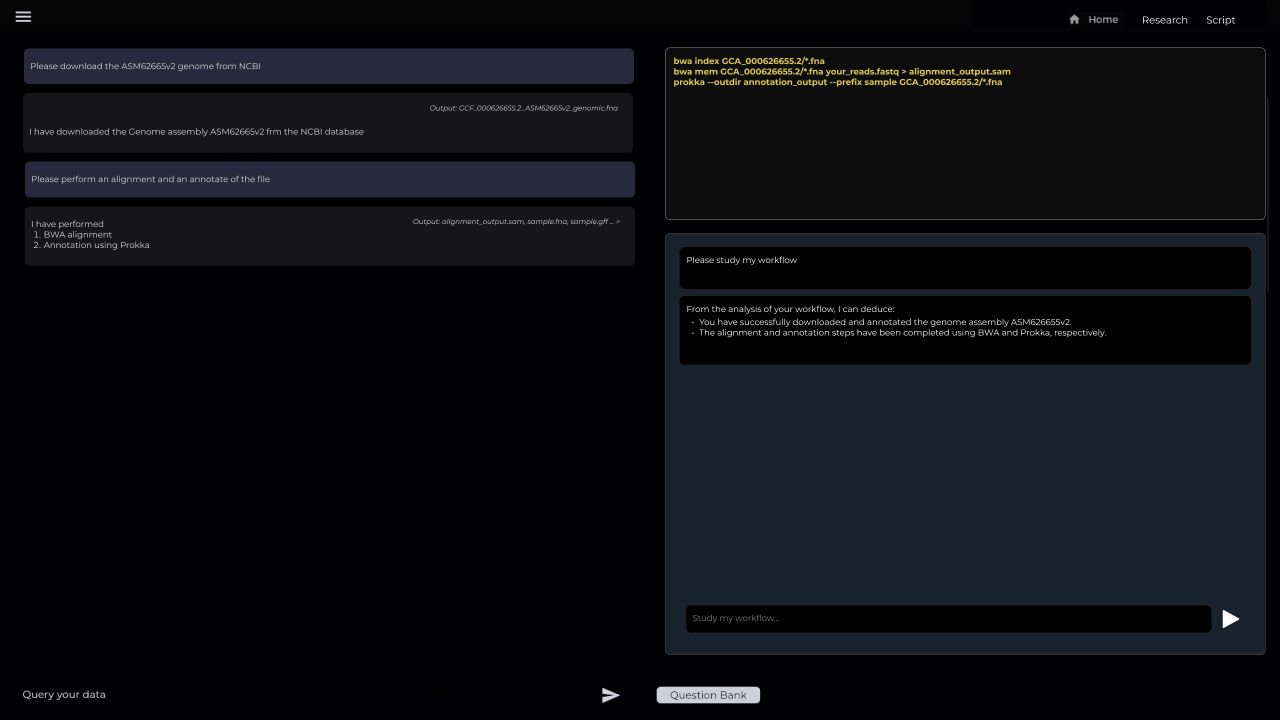
Task: Click the prokka command line in script
Action: (x=837, y=82)
